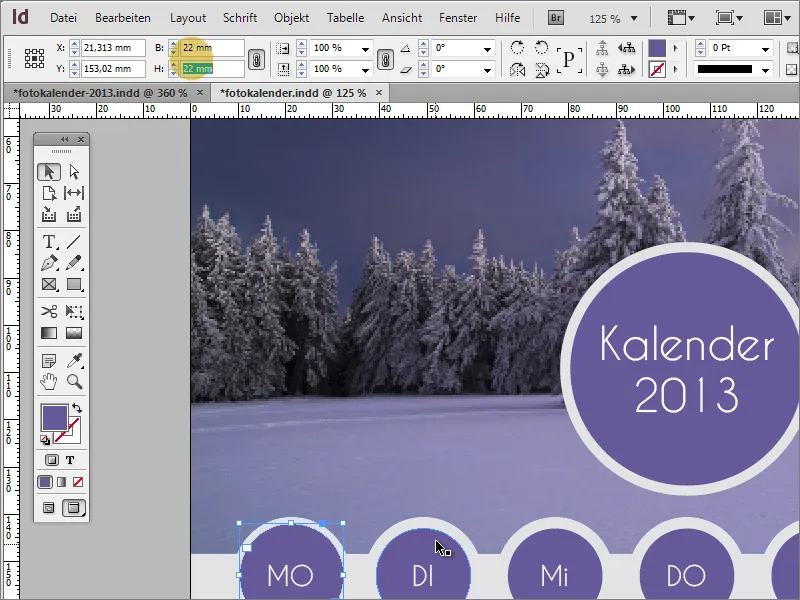The image size is (800, 600).
Task: Select the Direct Selection tool (white arrow)
Action: tap(74, 172)
